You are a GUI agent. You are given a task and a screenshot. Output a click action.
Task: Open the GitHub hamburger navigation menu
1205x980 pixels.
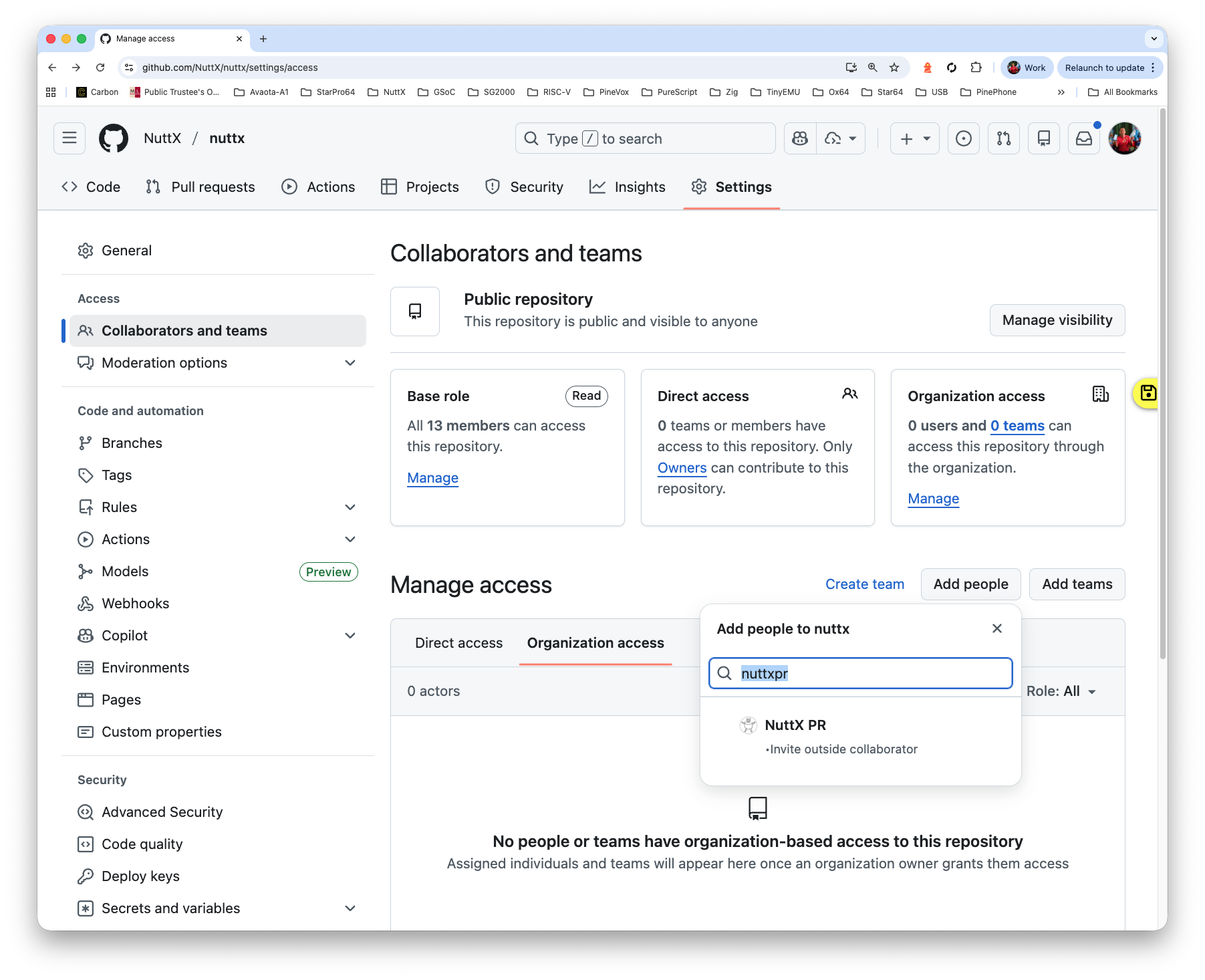tap(70, 138)
